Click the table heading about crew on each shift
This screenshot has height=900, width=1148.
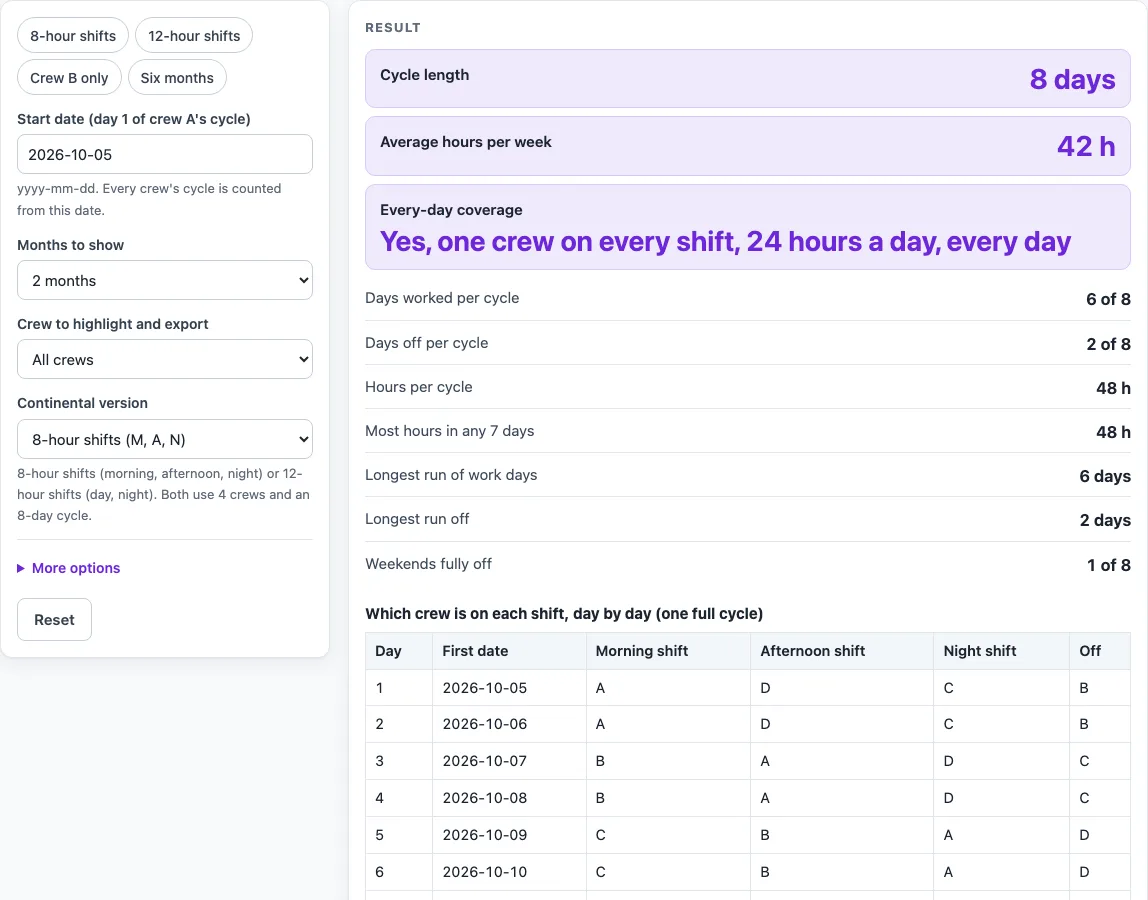[x=564, y=614]
